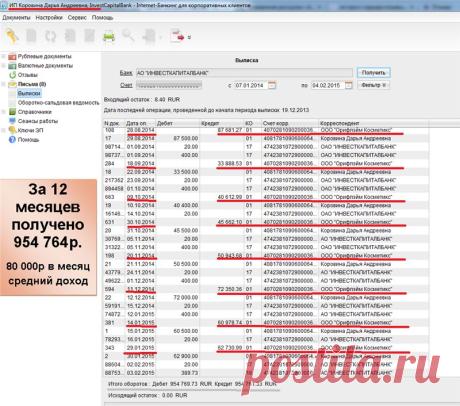The image size is (460, 406).
Task: Open the end date calendar picker
Action: [x=348, y=85]
